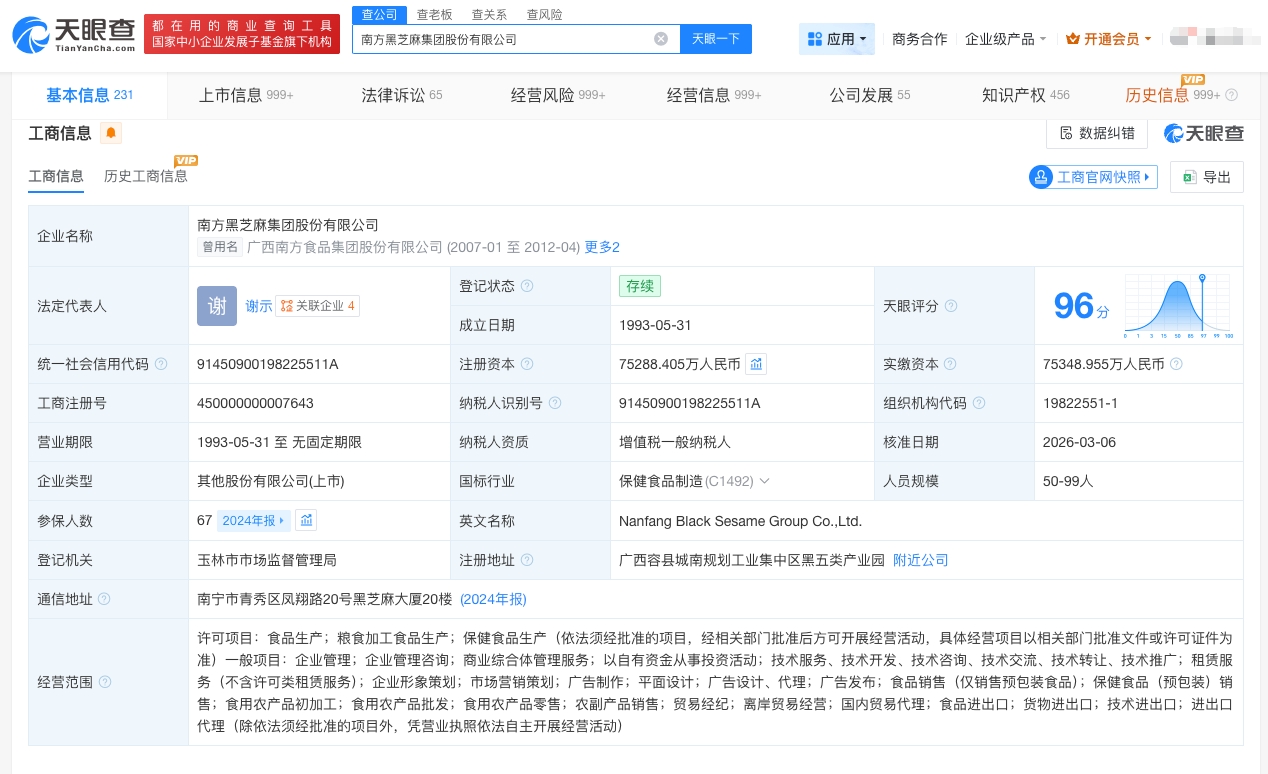Click the 天眼评分 score distribution chart

1178,306
